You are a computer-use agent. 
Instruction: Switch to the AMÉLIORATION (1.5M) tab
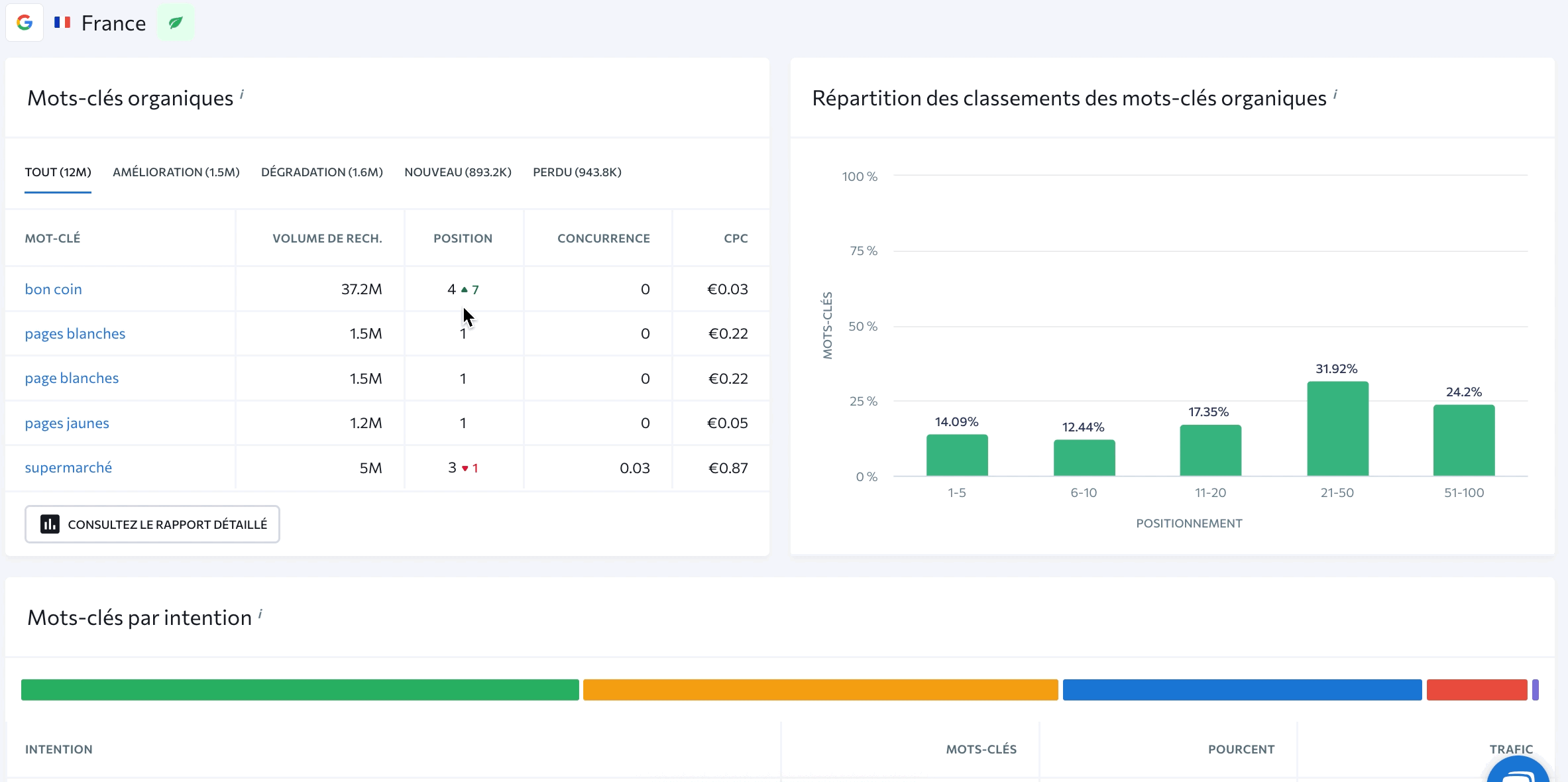click(176, 172)
